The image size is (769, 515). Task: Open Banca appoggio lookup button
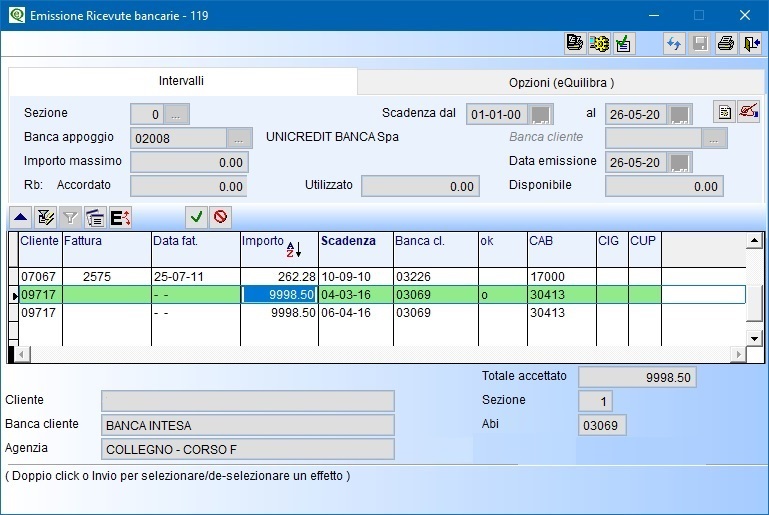[240, 138]
